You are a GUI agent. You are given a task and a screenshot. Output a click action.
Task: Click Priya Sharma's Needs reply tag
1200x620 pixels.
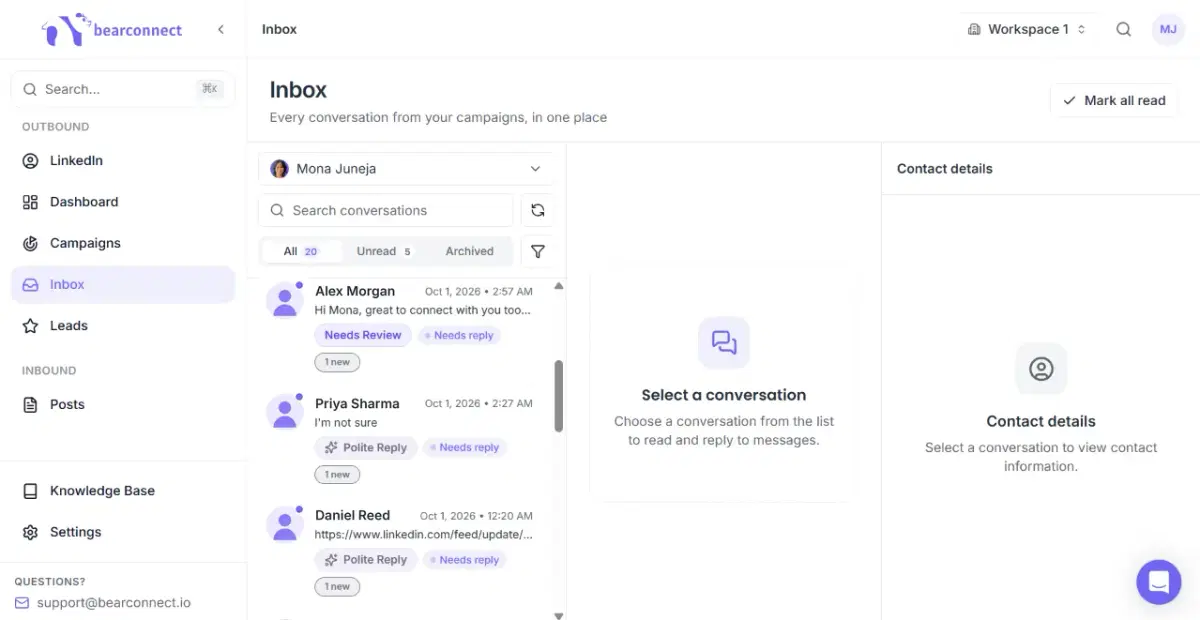(465, 448)
